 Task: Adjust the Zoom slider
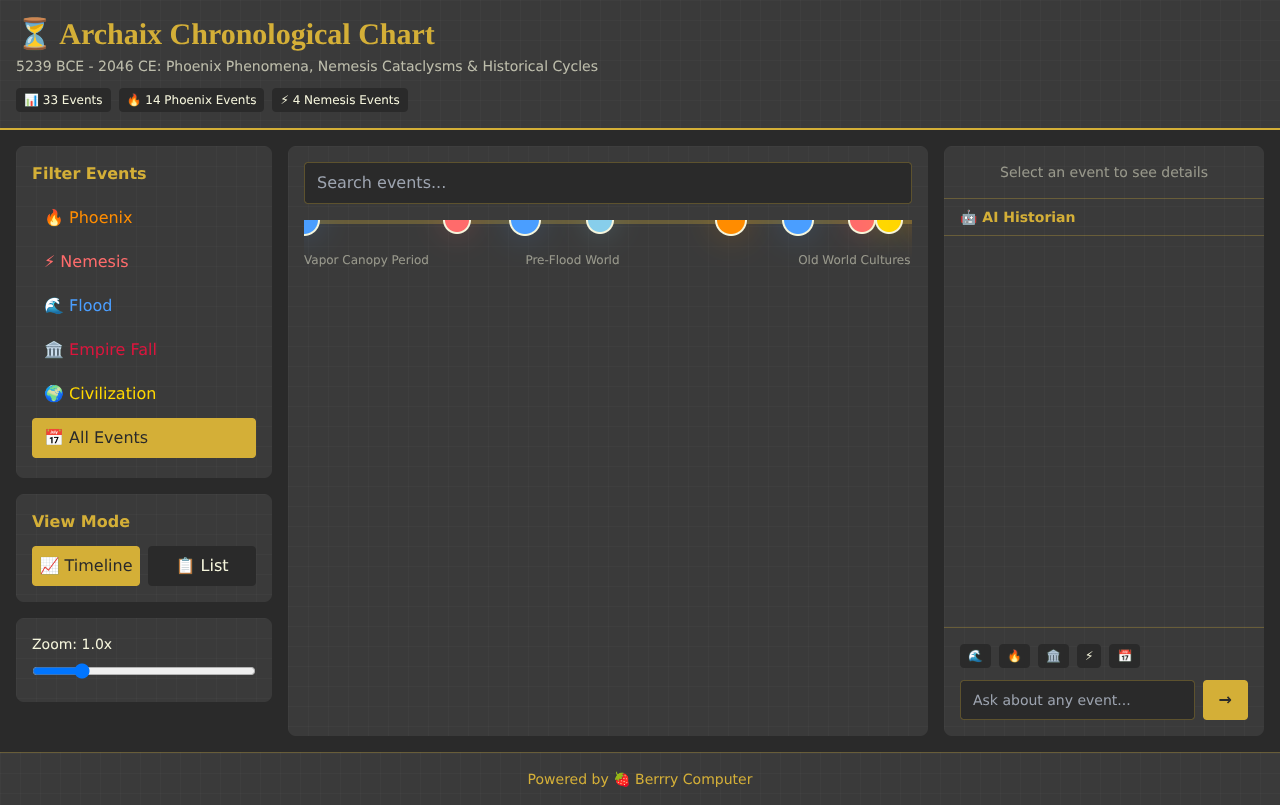82,671
